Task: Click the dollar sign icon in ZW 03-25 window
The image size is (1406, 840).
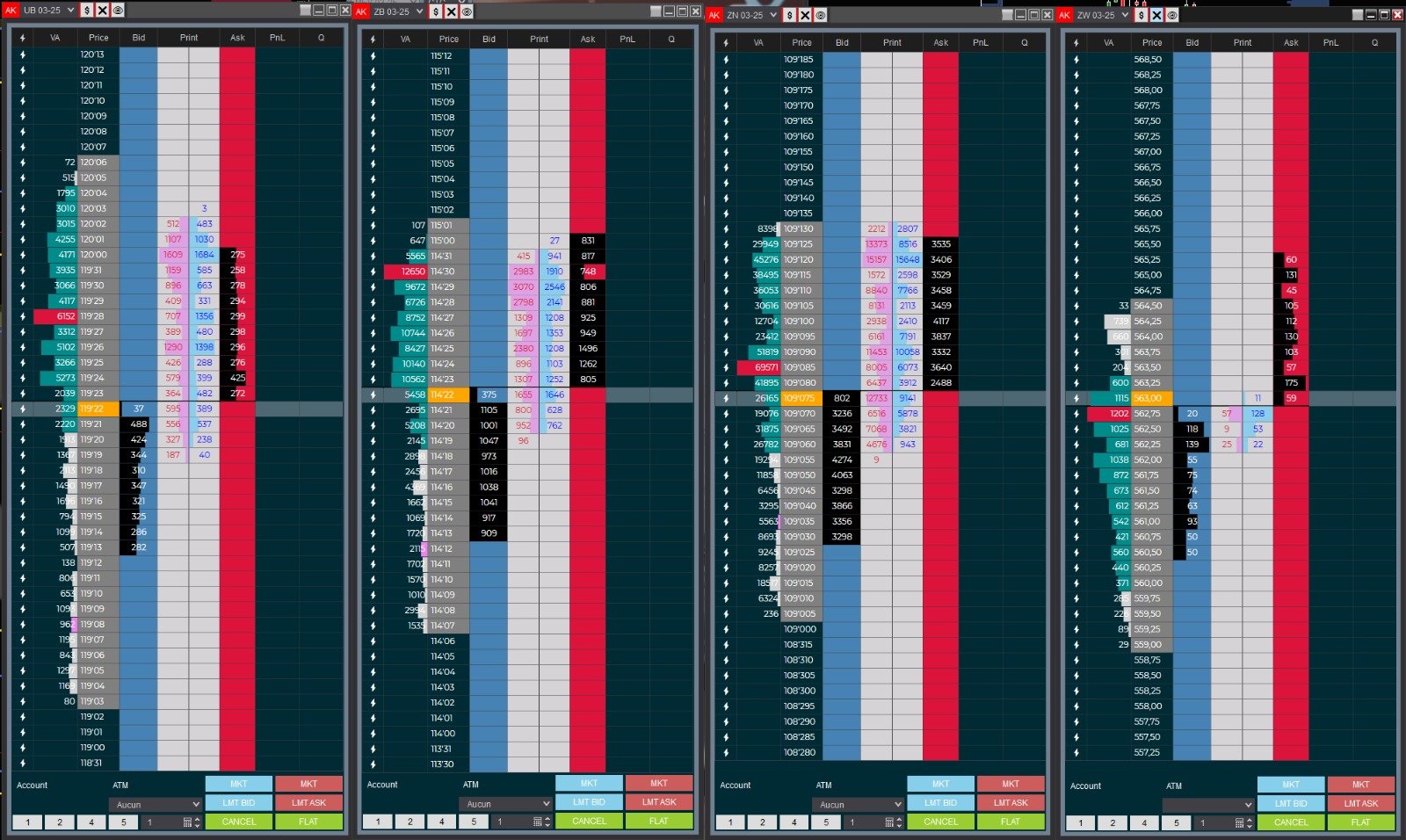Action: 1141,15
